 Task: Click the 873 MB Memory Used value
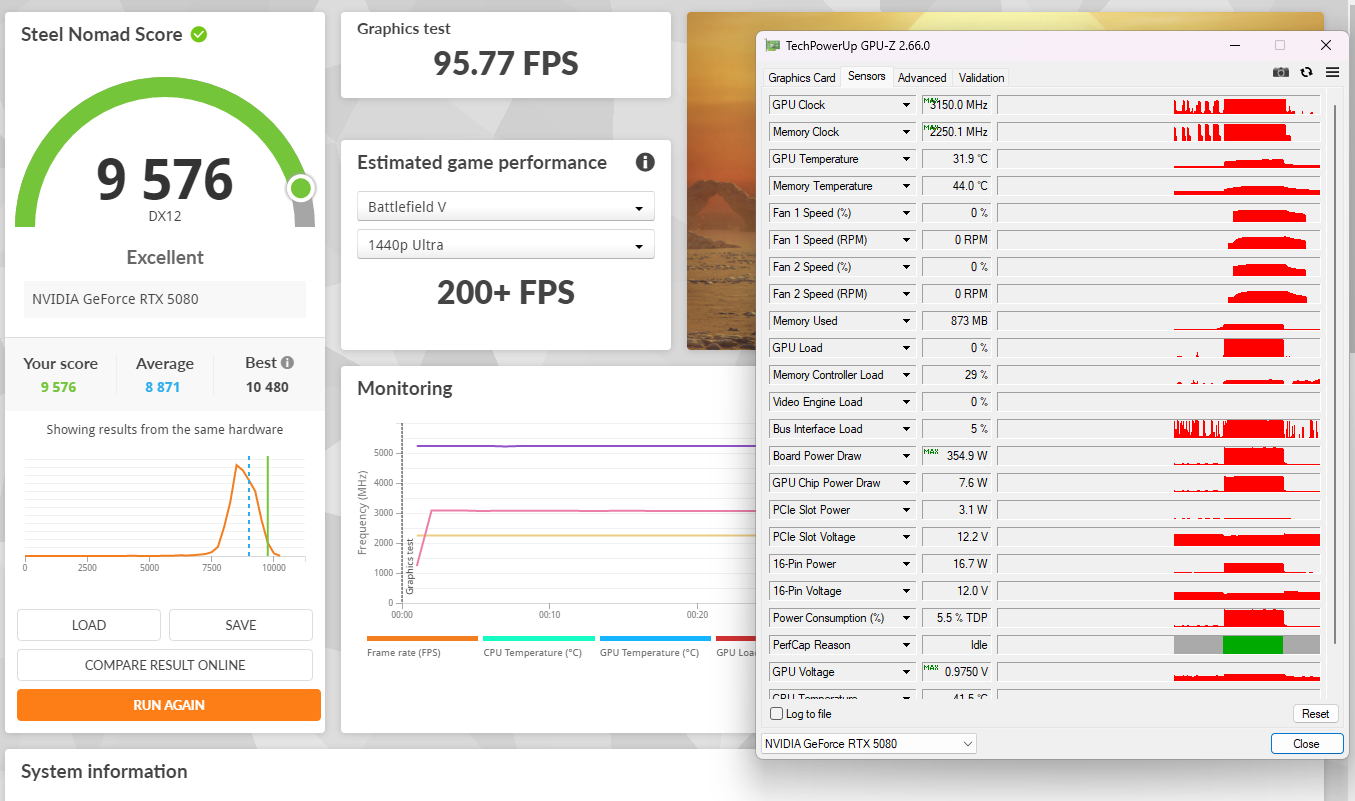click(956, 321)
